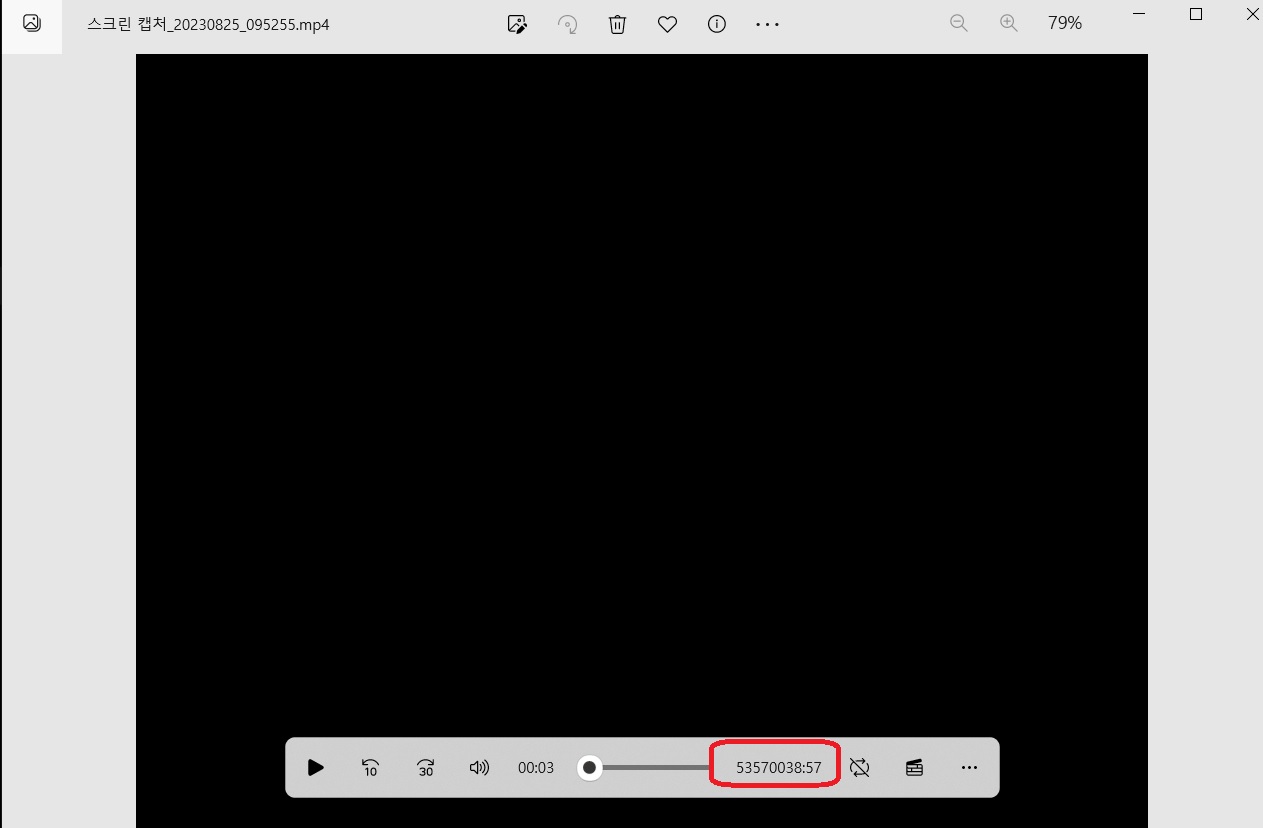The width and height of the screenshot is (1263, 828).
Task: Skip back 10 seconds
Action: pos(370,768)
